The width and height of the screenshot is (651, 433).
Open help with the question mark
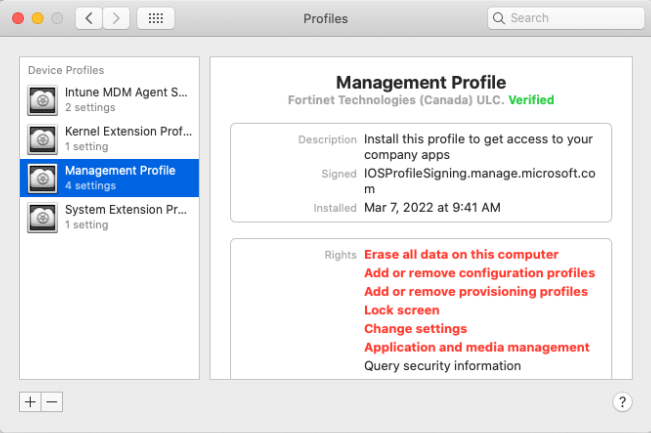(x=621, y=402)
